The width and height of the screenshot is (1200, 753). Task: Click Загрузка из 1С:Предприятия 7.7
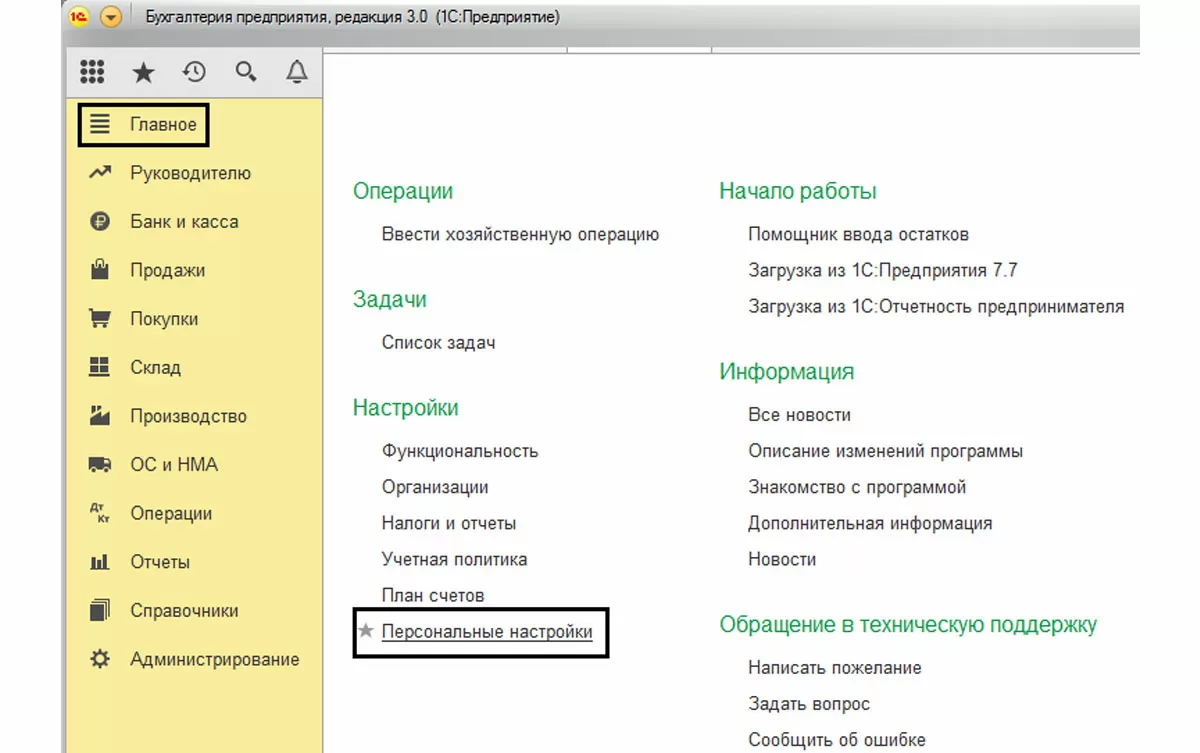[x=882, y=271]
